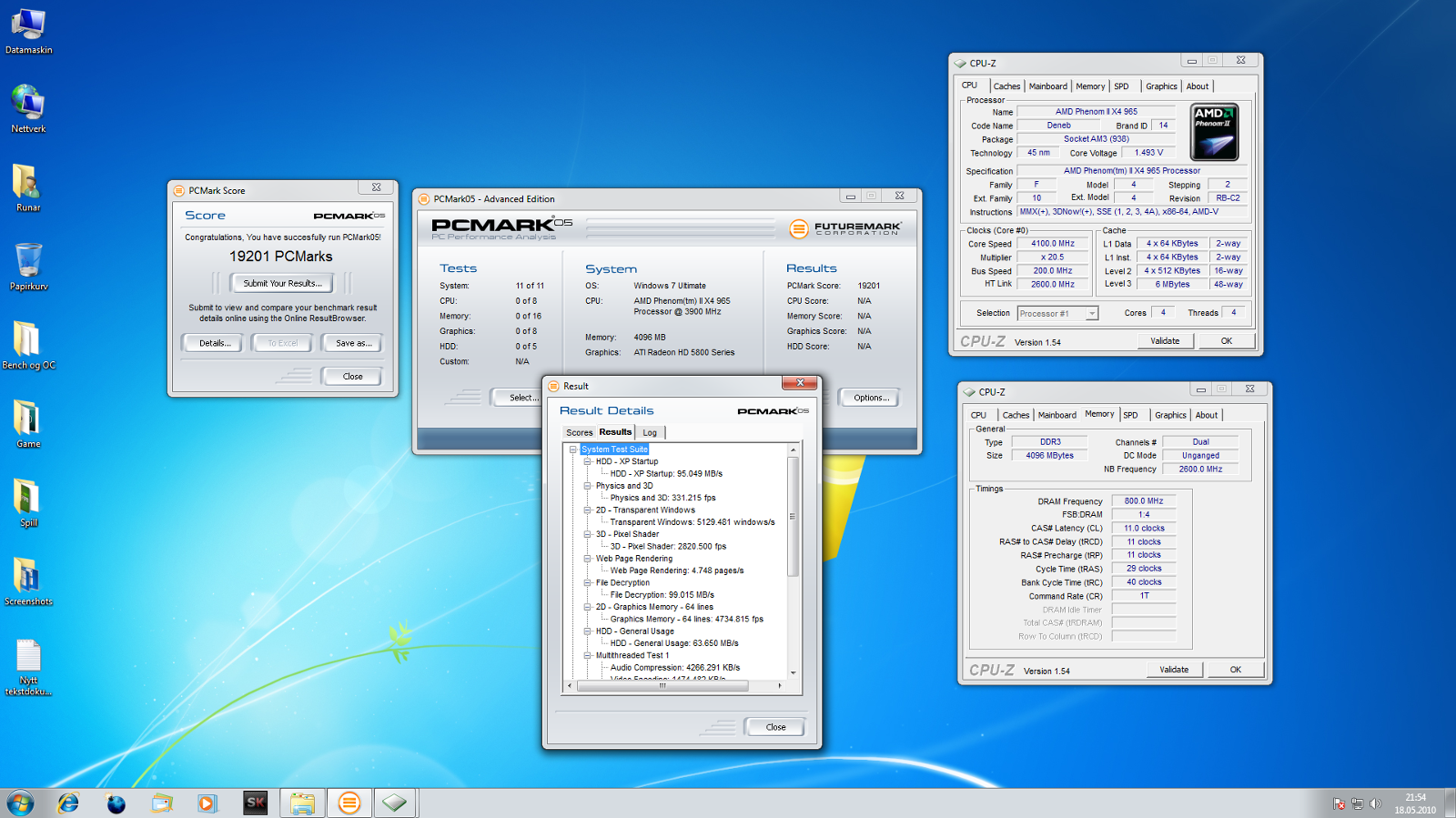Open SPD tab in top CPU-Z window
This screenshot has width=1456, height=818.
1121,86
